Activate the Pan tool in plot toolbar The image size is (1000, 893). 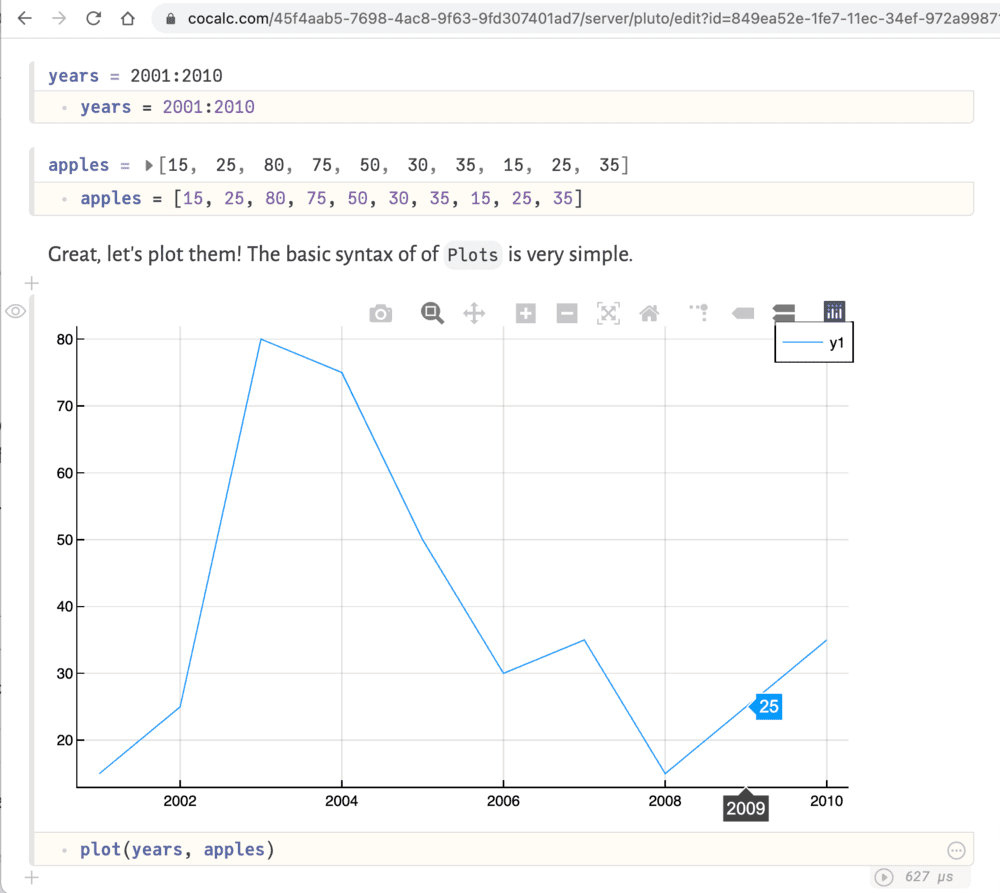click(x=474, y=314)
